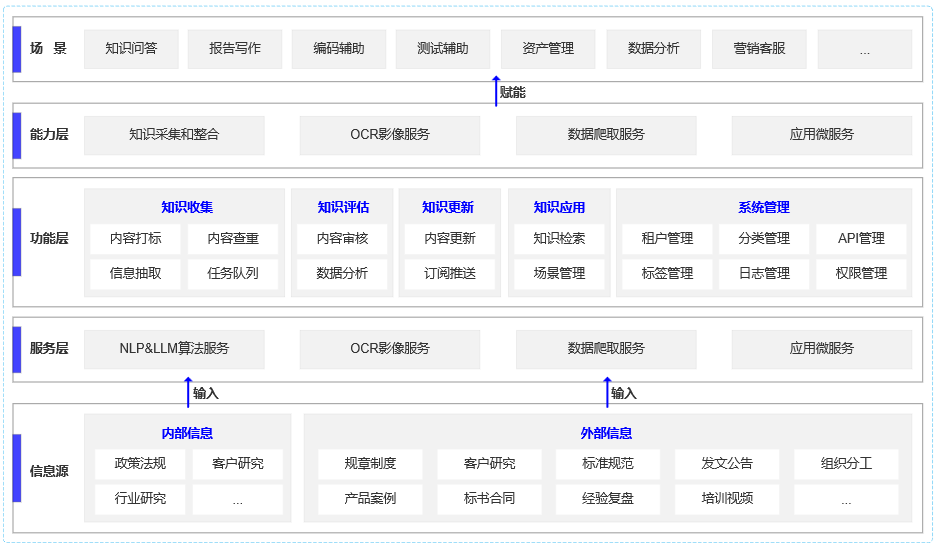936x545 pixels.
Task: Click the API管理 box
Action: click(x=861, y=239)
